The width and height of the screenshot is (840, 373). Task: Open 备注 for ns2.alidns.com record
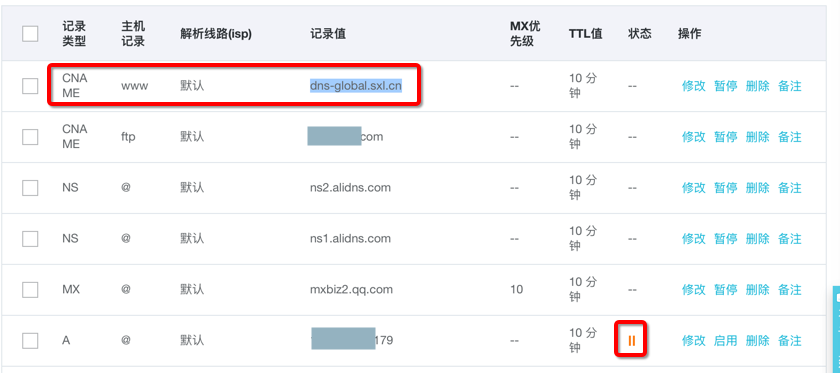(790, 188)
